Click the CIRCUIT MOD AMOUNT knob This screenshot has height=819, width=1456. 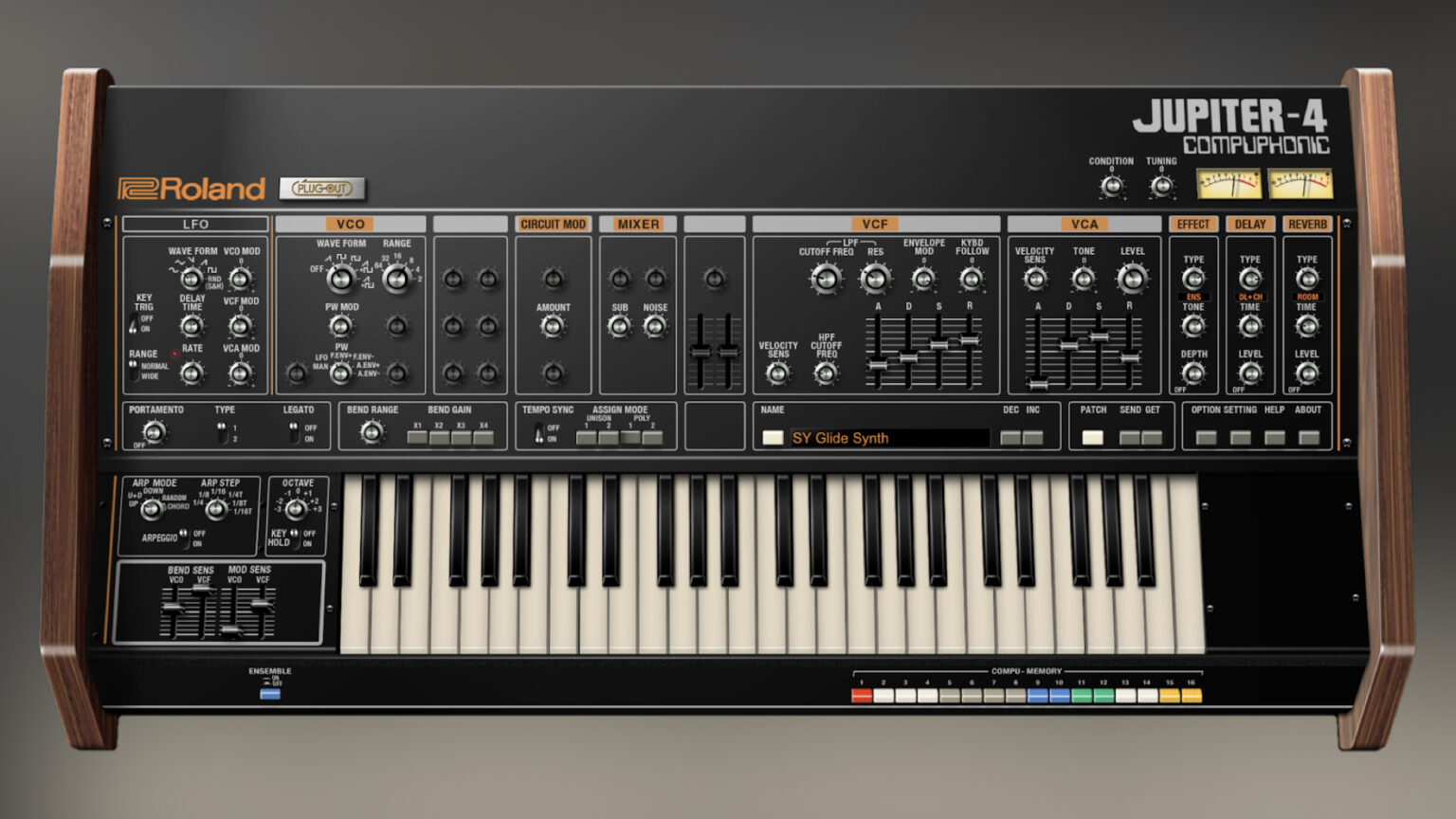tap(553, 326)
